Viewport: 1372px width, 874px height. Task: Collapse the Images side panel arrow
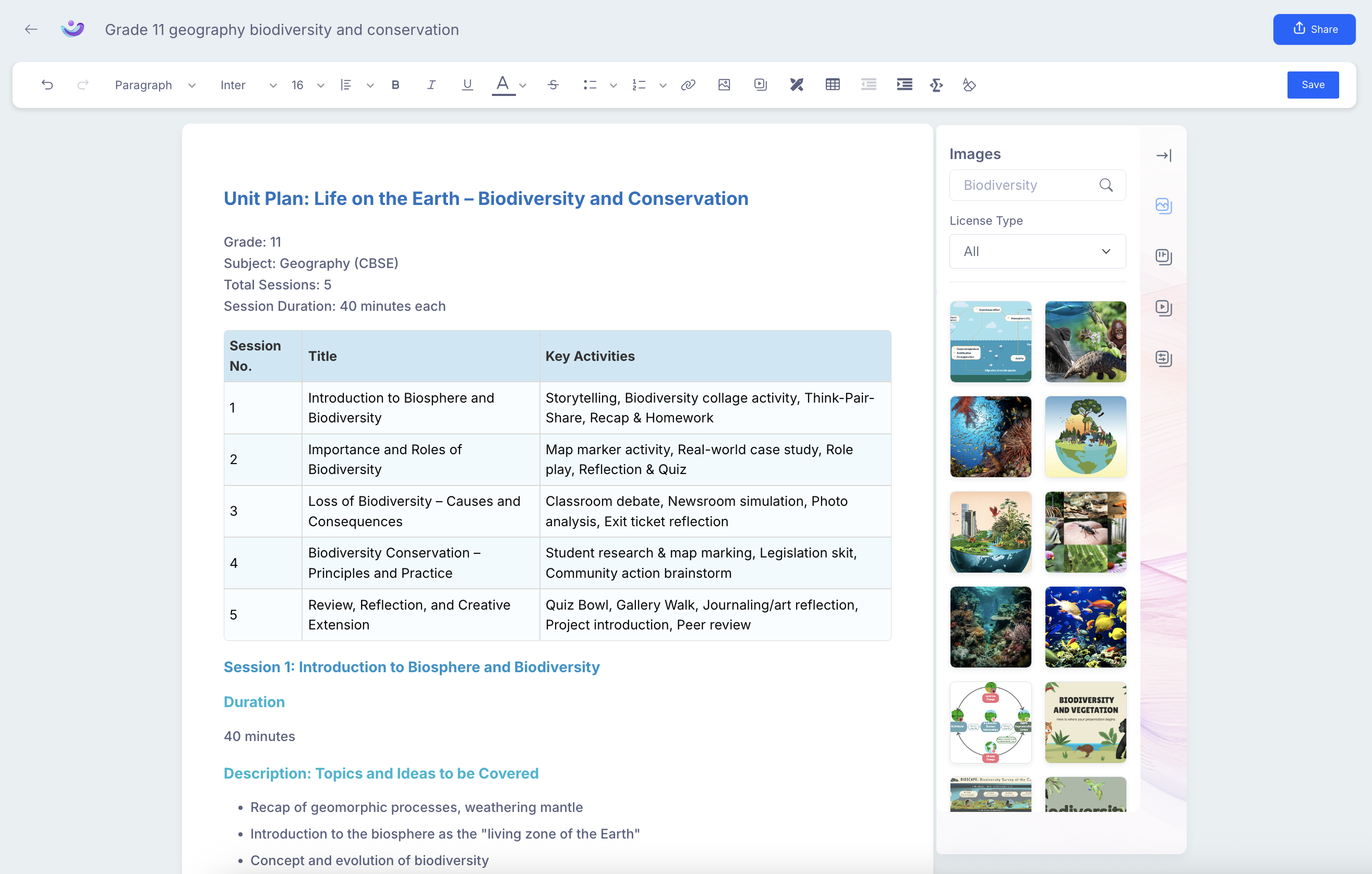pos(1163,155)
